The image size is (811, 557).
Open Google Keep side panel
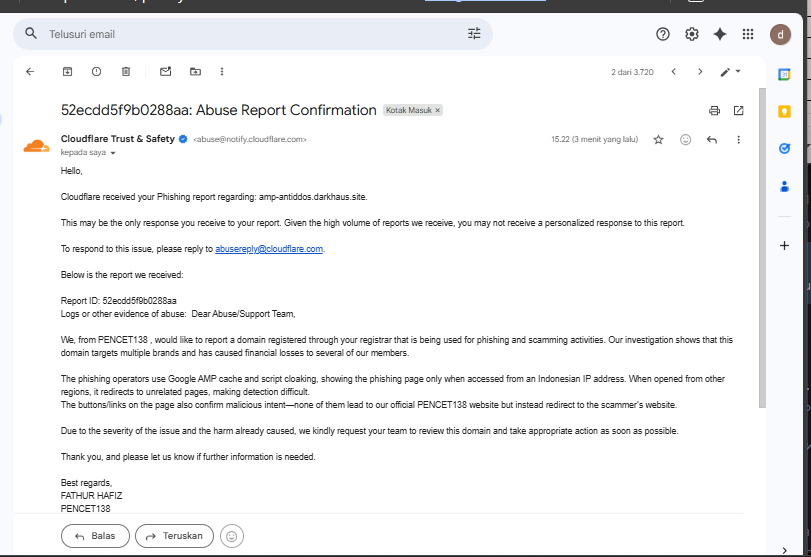click(784, 111)
